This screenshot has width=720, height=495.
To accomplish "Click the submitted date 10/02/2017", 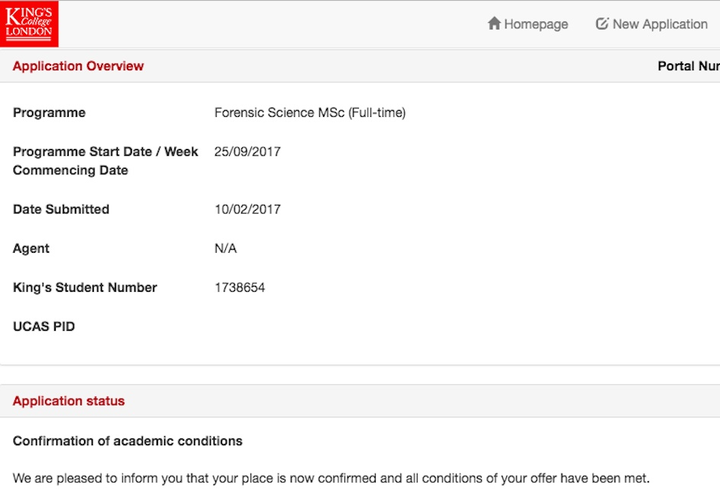I will 248,209.
